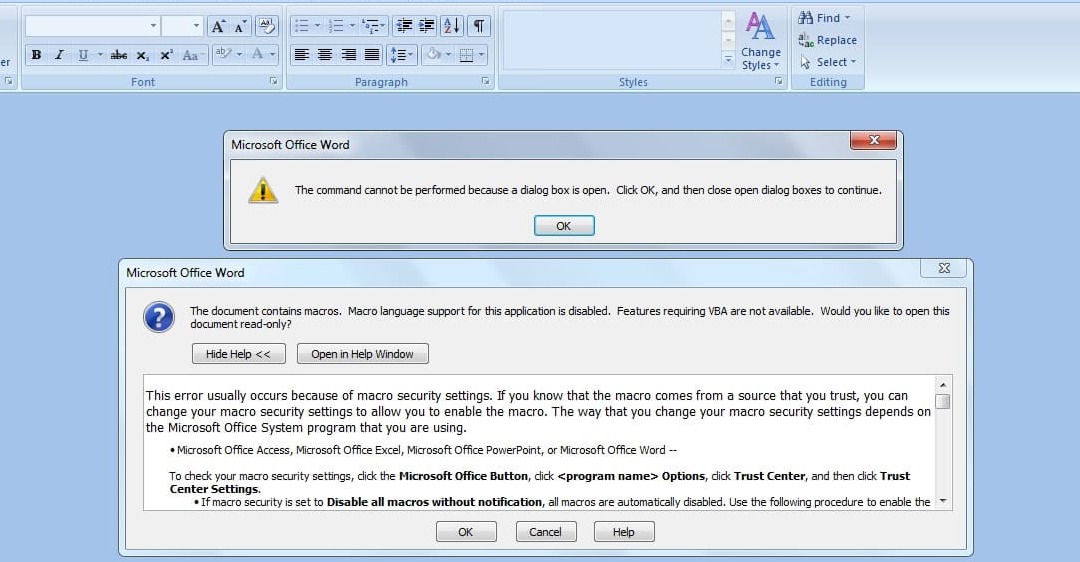Open the font name dropdown
This screenshot has height=562, width=1080.
click(x=153, y=26)
